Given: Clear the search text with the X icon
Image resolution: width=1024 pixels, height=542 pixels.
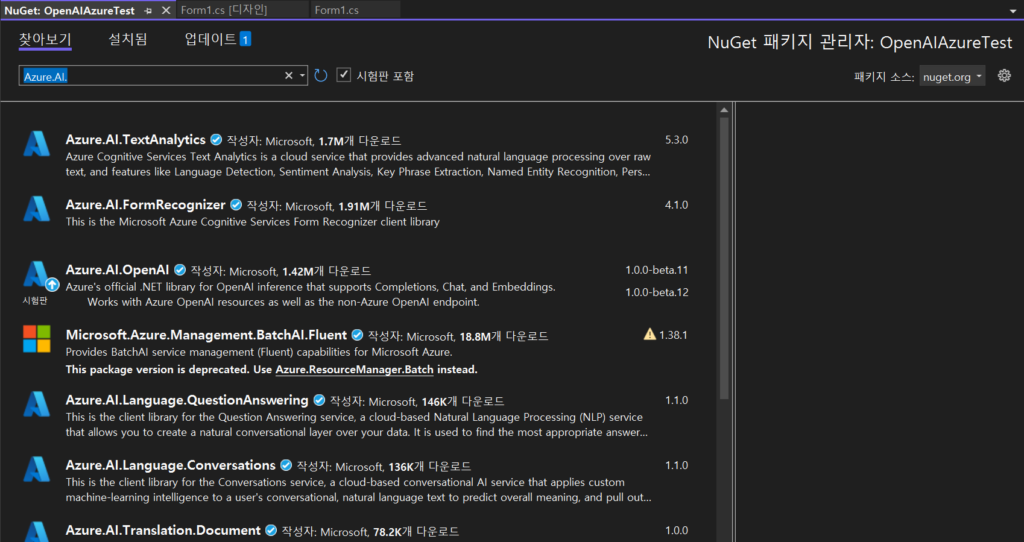Looking at the screenshot, I should 289,76.
